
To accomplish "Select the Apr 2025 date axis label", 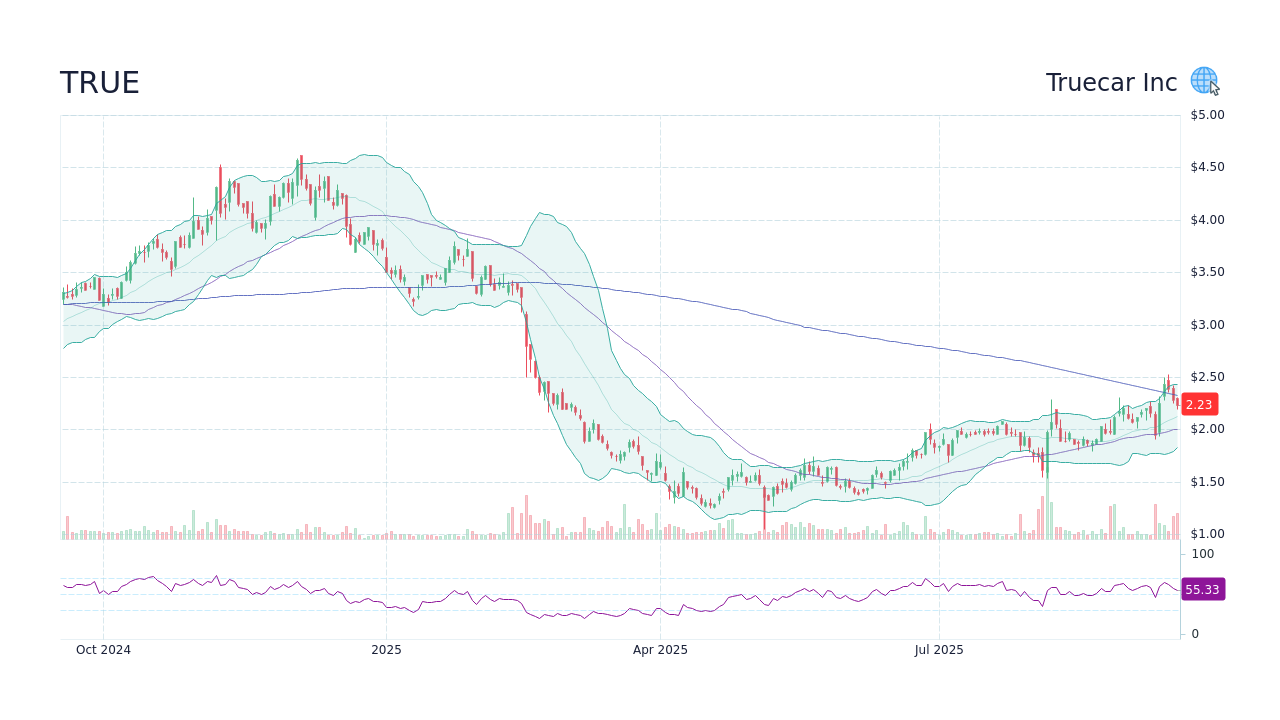I will pos(660,649).
